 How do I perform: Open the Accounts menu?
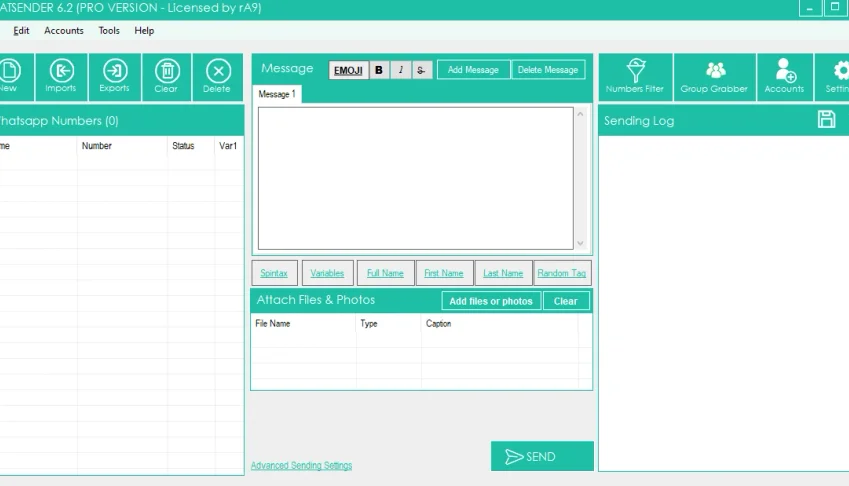click(x=64, y=31)
